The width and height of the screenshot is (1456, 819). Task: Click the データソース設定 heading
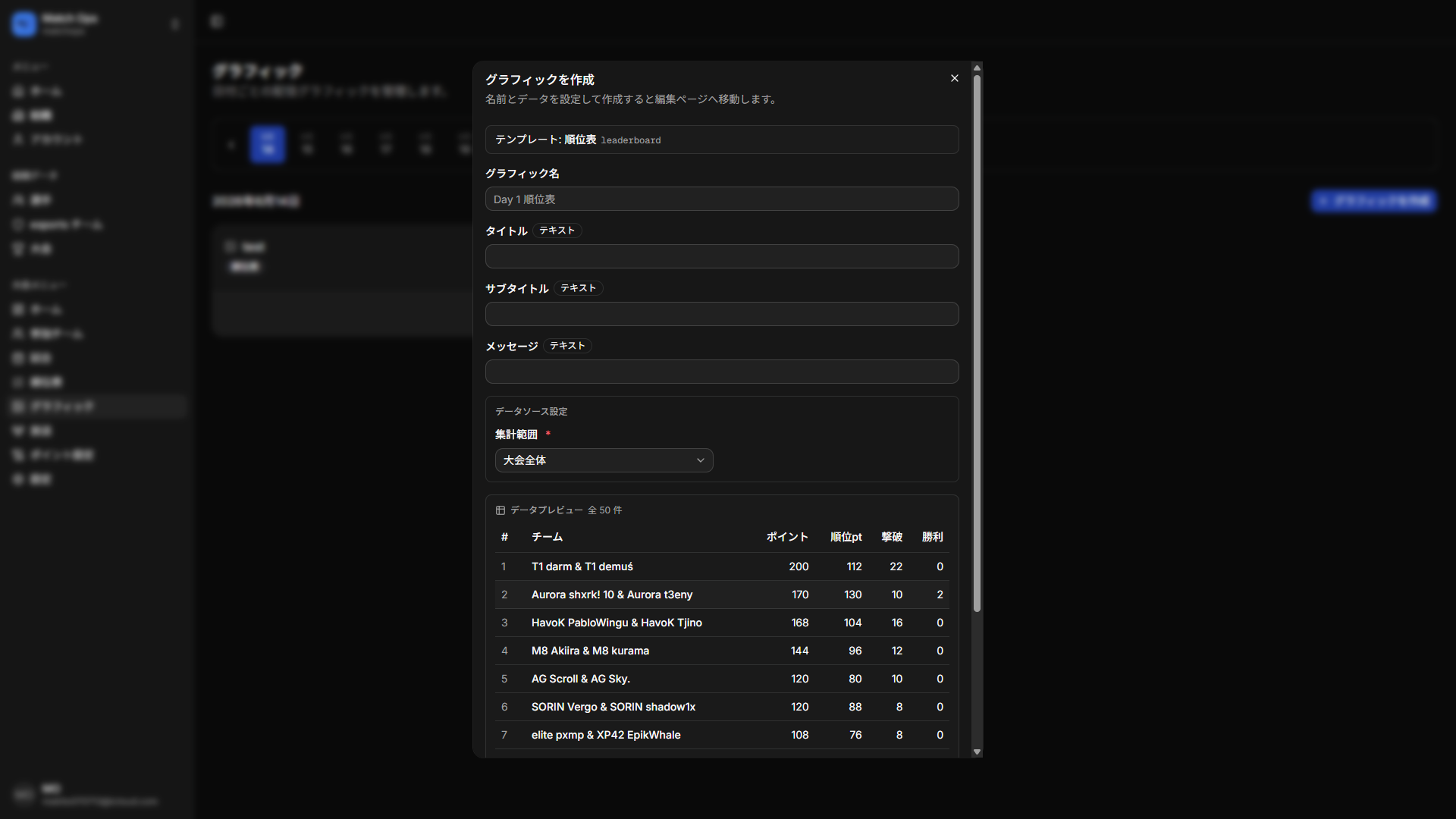coord(532,412)
